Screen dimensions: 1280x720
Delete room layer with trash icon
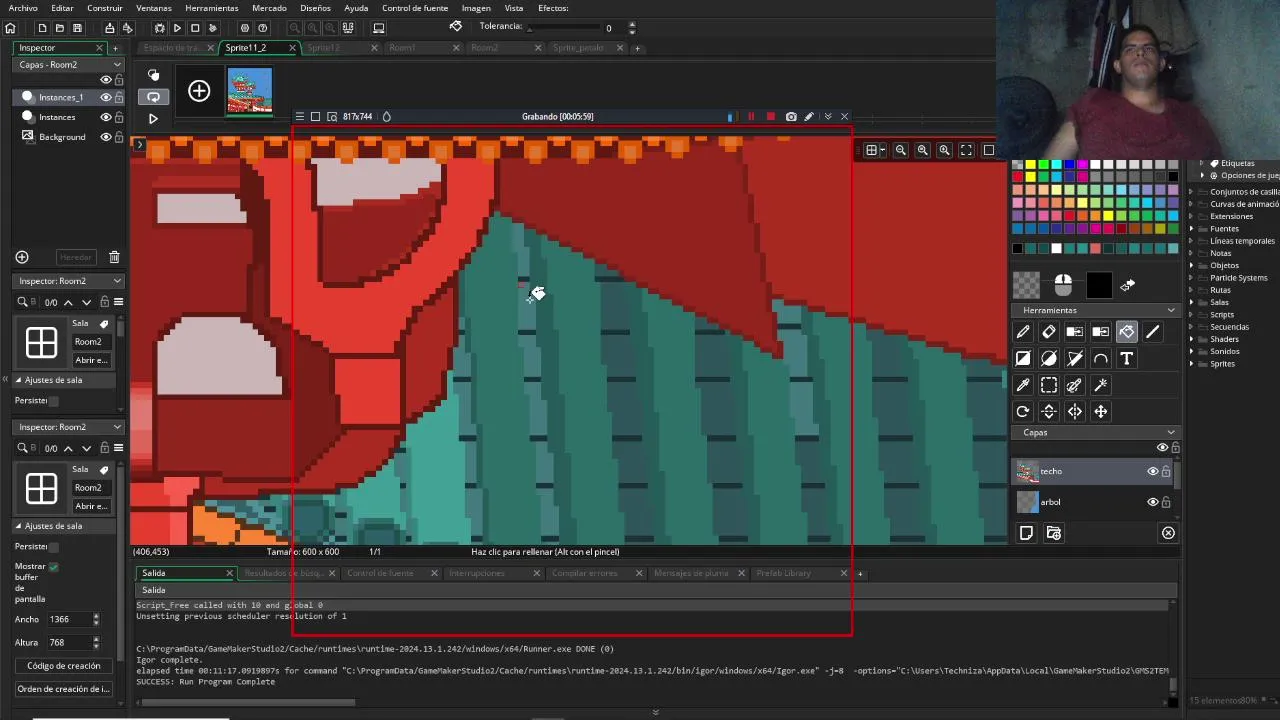click(x=114, y=257)
